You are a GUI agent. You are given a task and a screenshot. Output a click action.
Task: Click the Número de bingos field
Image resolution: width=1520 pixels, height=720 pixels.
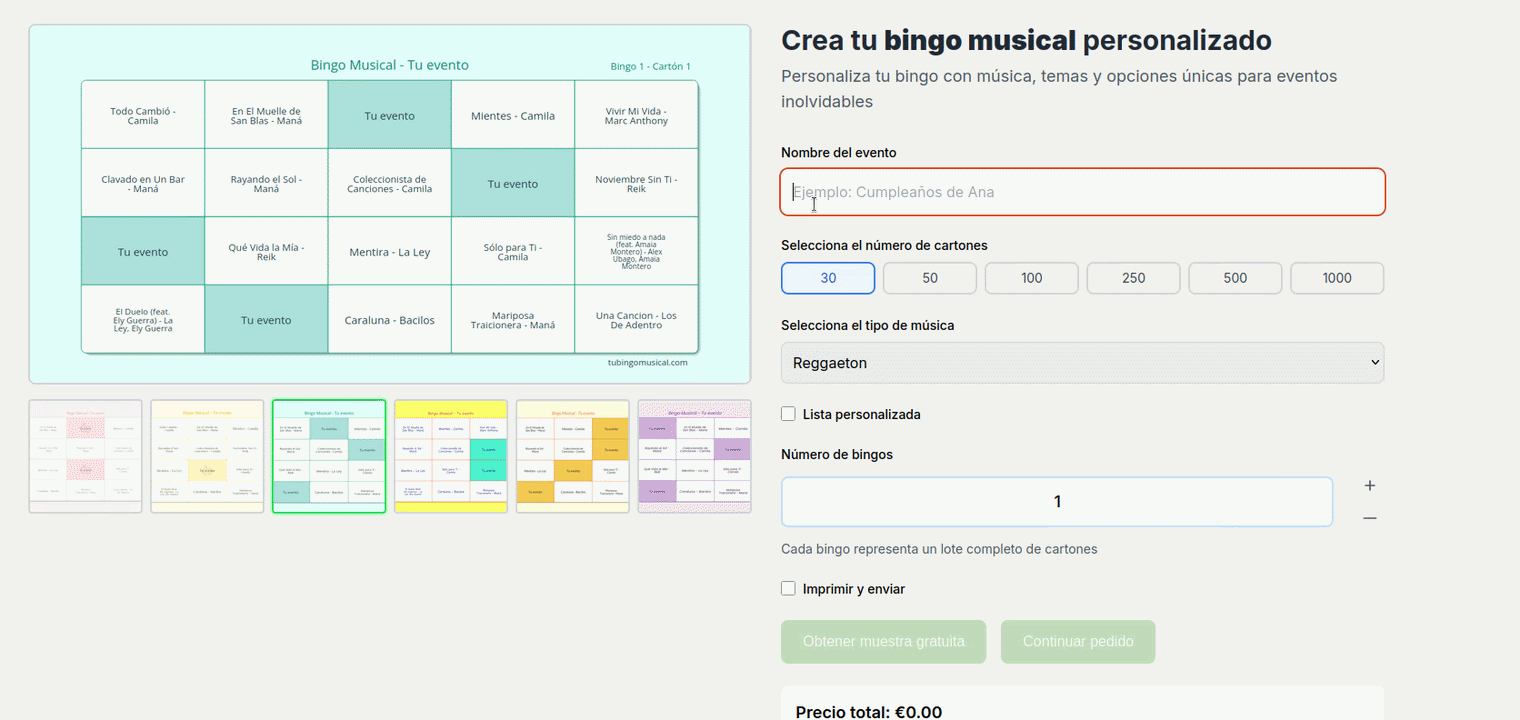coord(1057,502)
